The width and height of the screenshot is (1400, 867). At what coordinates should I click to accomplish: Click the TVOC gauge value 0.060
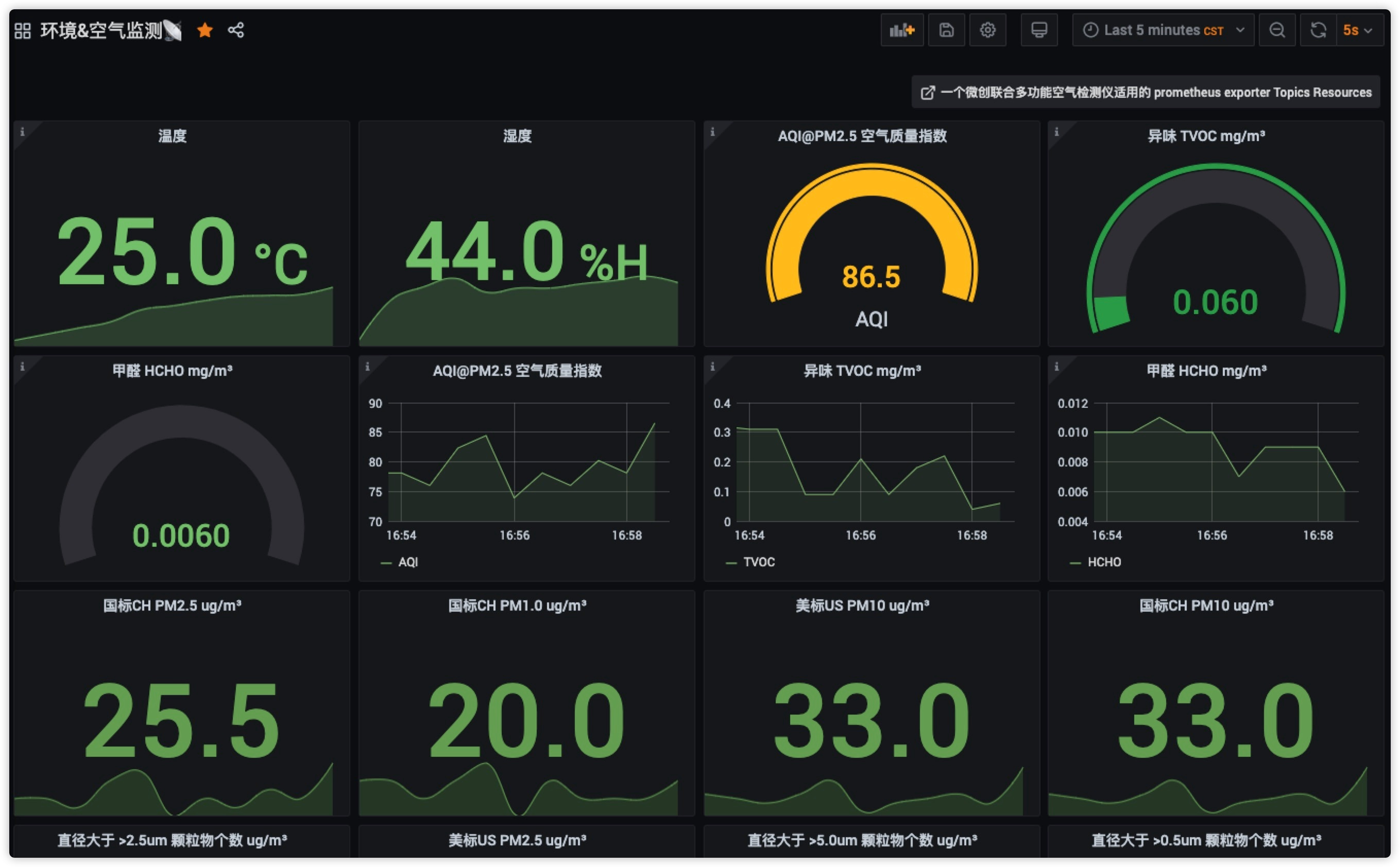click(x=1215, y=302)
